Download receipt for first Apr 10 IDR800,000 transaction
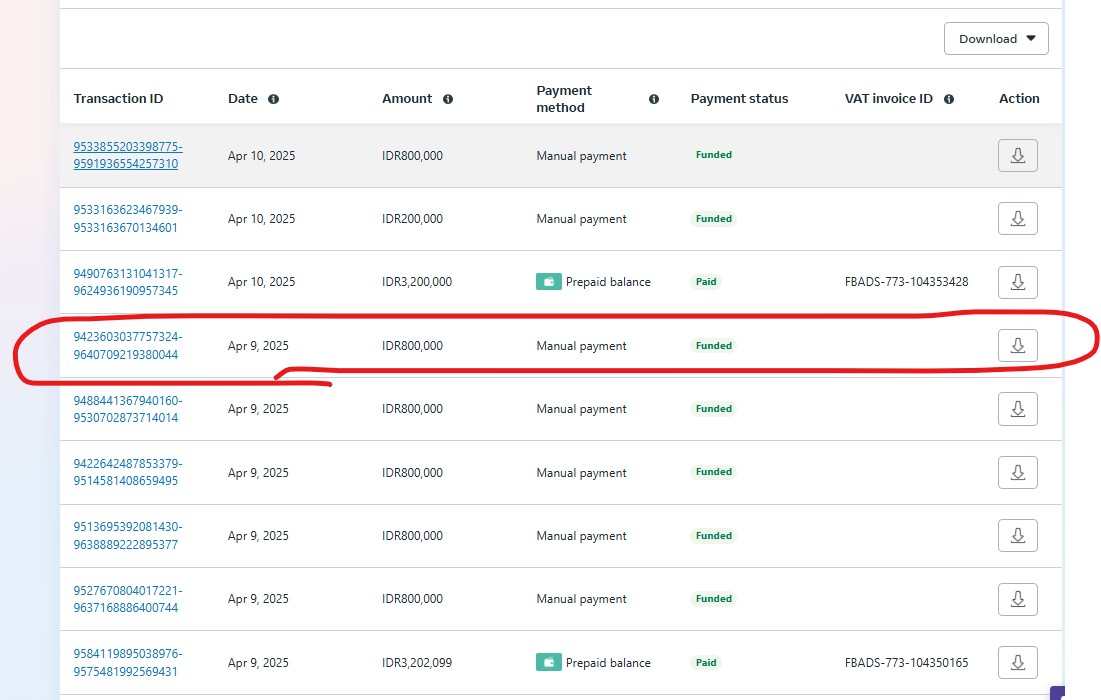 click(x=1017, y=156)
